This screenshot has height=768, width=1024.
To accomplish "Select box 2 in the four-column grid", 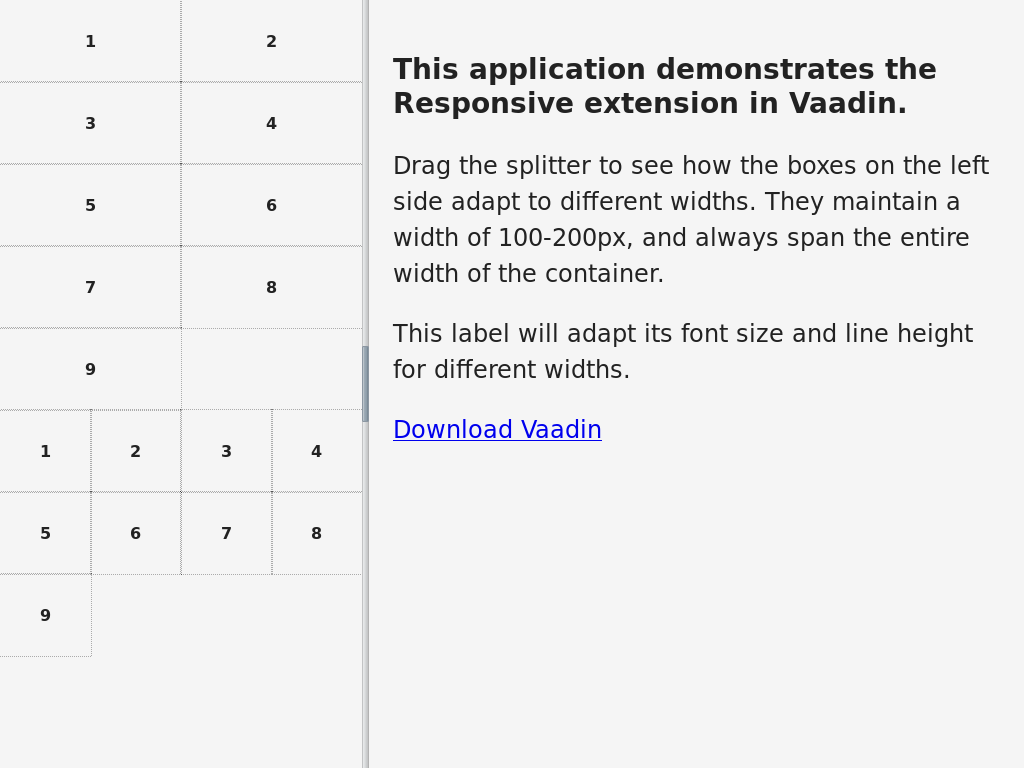I will click(x=136, y=451).
